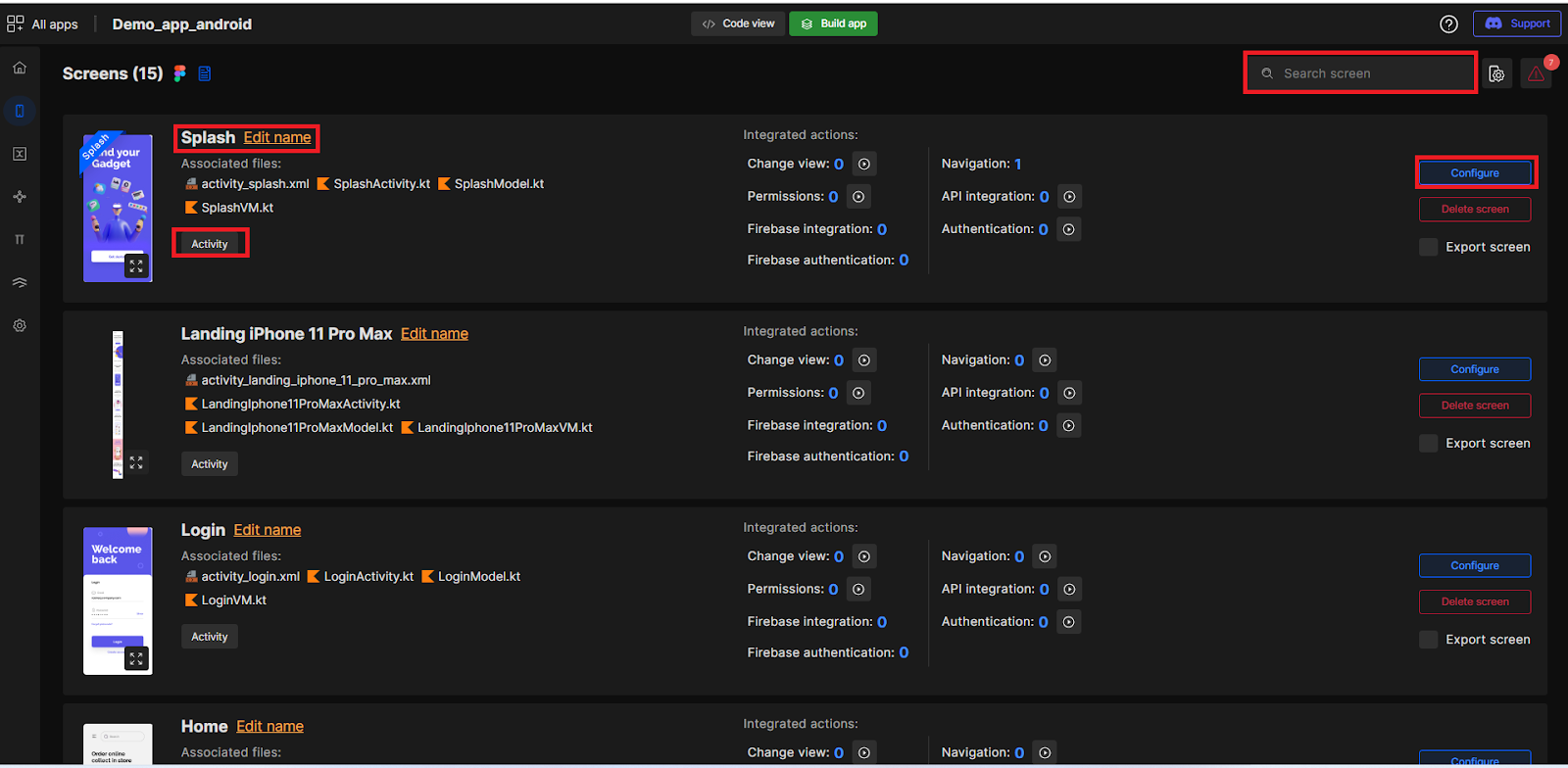Go to All apps
Screen dimensions: 1568x768
(43, 24)
